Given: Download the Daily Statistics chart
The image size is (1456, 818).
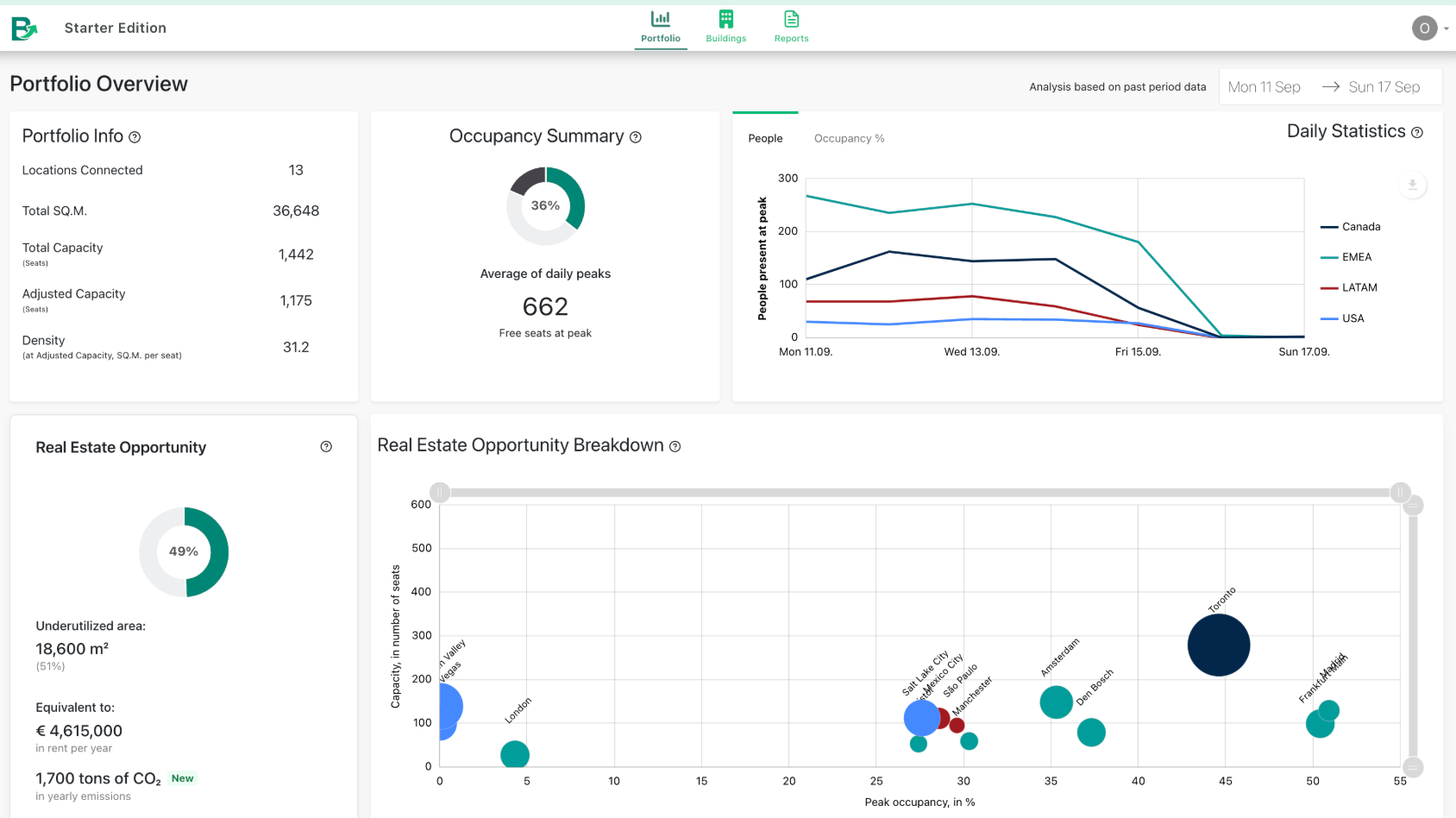Looking at the screenshot, I should pos(1412,185).
